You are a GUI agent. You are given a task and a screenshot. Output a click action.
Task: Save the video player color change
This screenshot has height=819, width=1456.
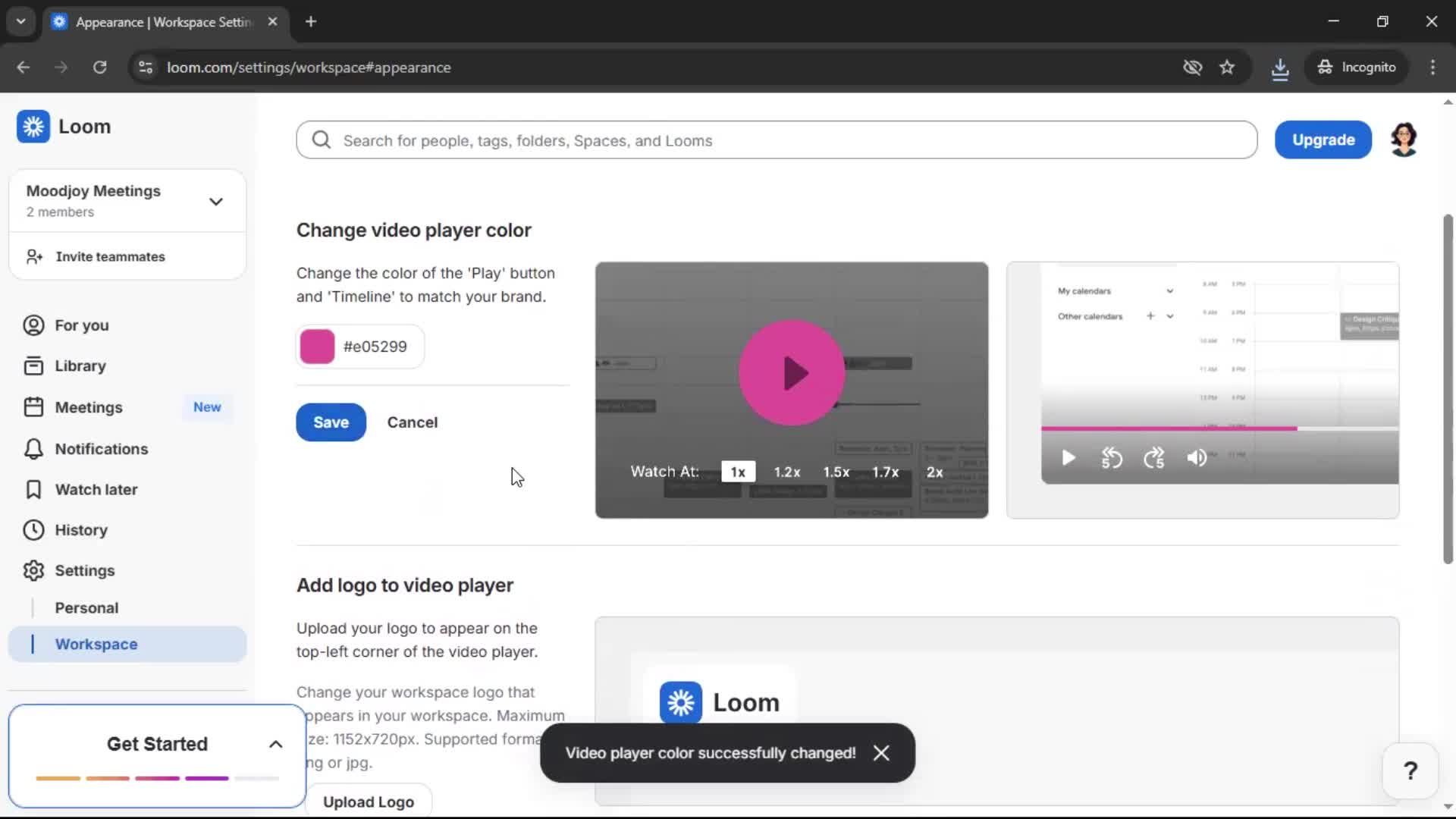click(331, 422)
